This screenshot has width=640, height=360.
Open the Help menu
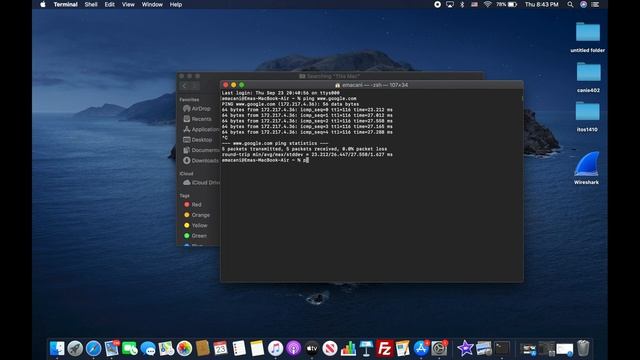(x=176, y=4)
